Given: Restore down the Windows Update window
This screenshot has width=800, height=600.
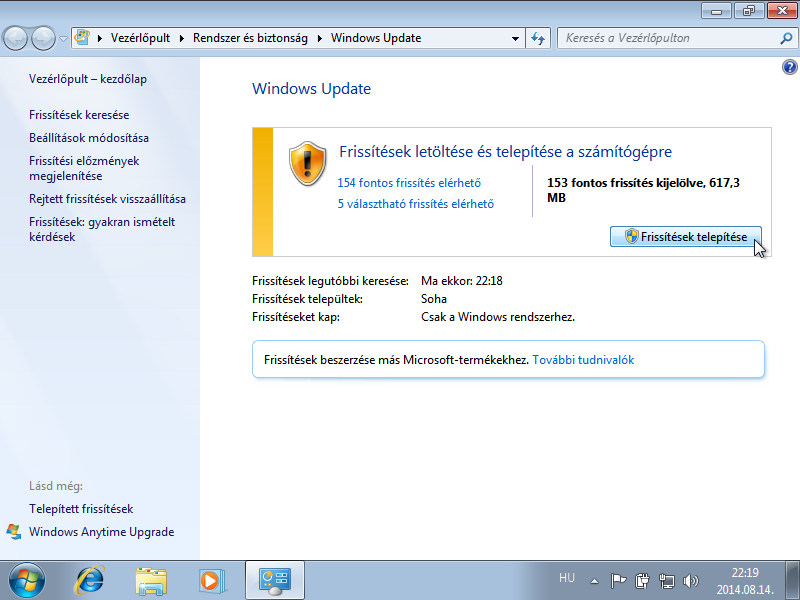Looking at the screenshot, I should tap(749, 11).
